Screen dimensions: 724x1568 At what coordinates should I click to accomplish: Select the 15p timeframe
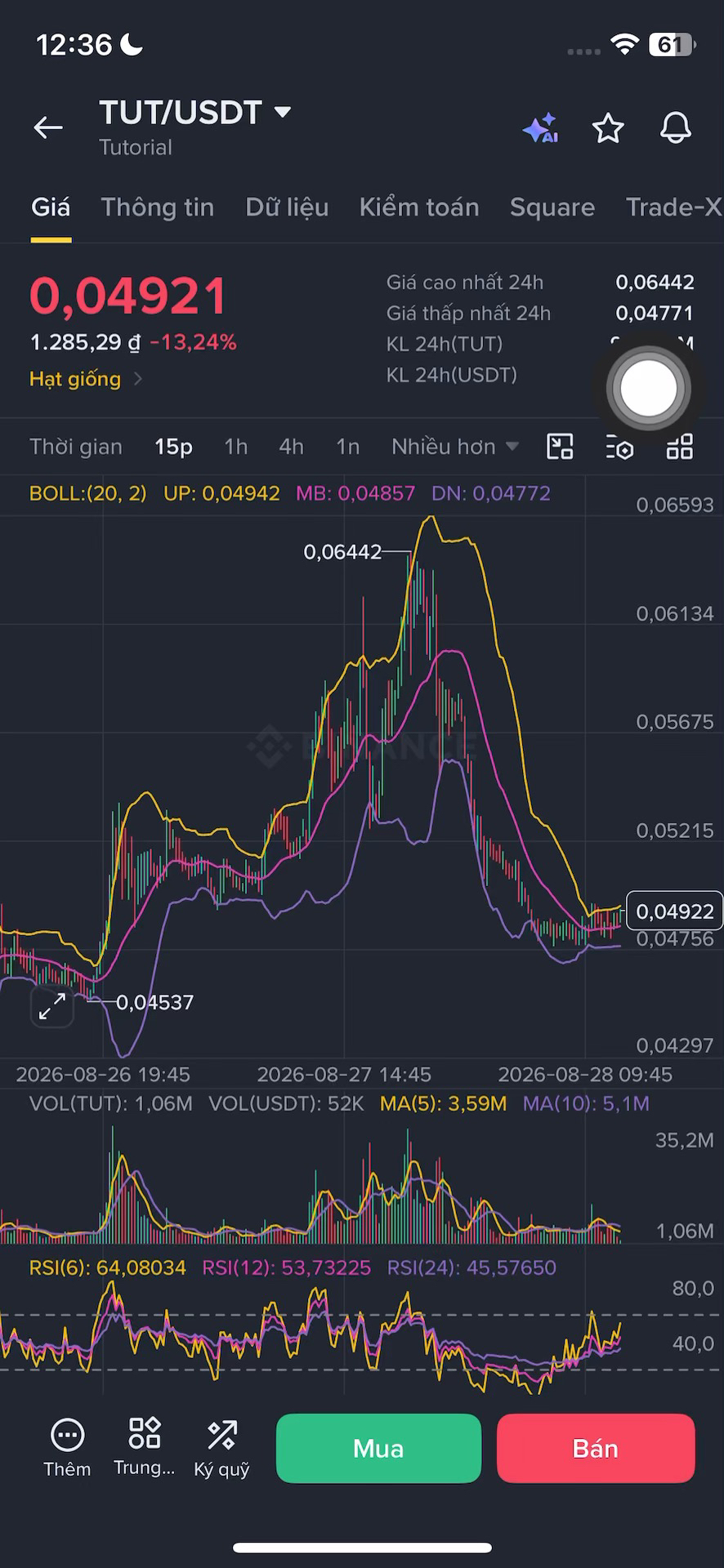point(173,447)
